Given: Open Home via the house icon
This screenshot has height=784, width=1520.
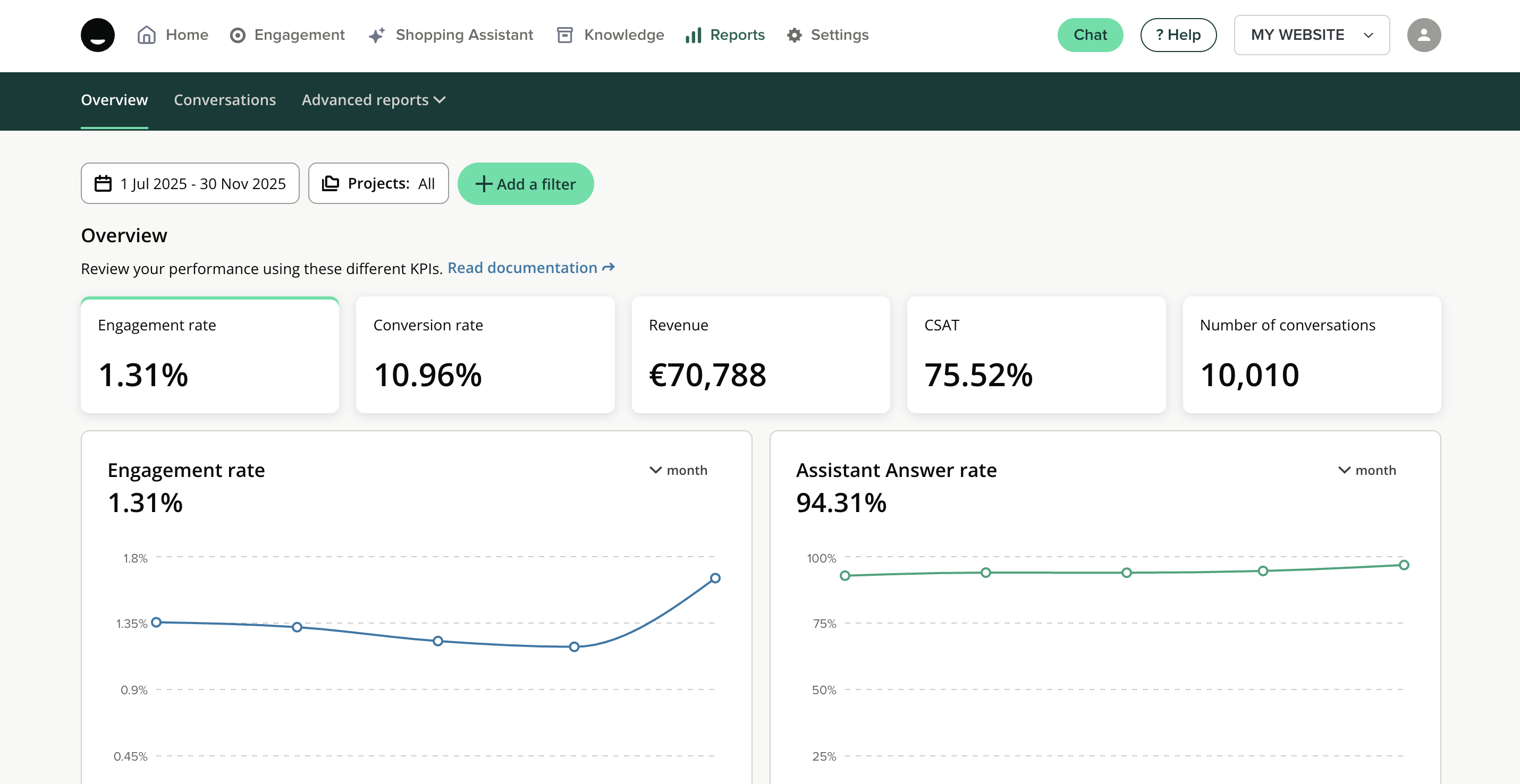Looking at the screenshot, I should [146, 35].
